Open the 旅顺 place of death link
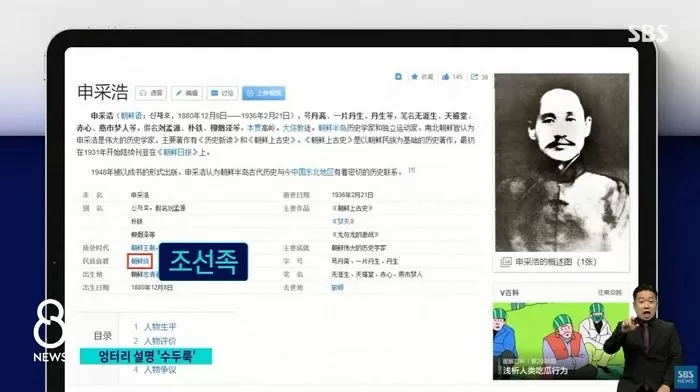The image size is (700, 392). (338, 288)
